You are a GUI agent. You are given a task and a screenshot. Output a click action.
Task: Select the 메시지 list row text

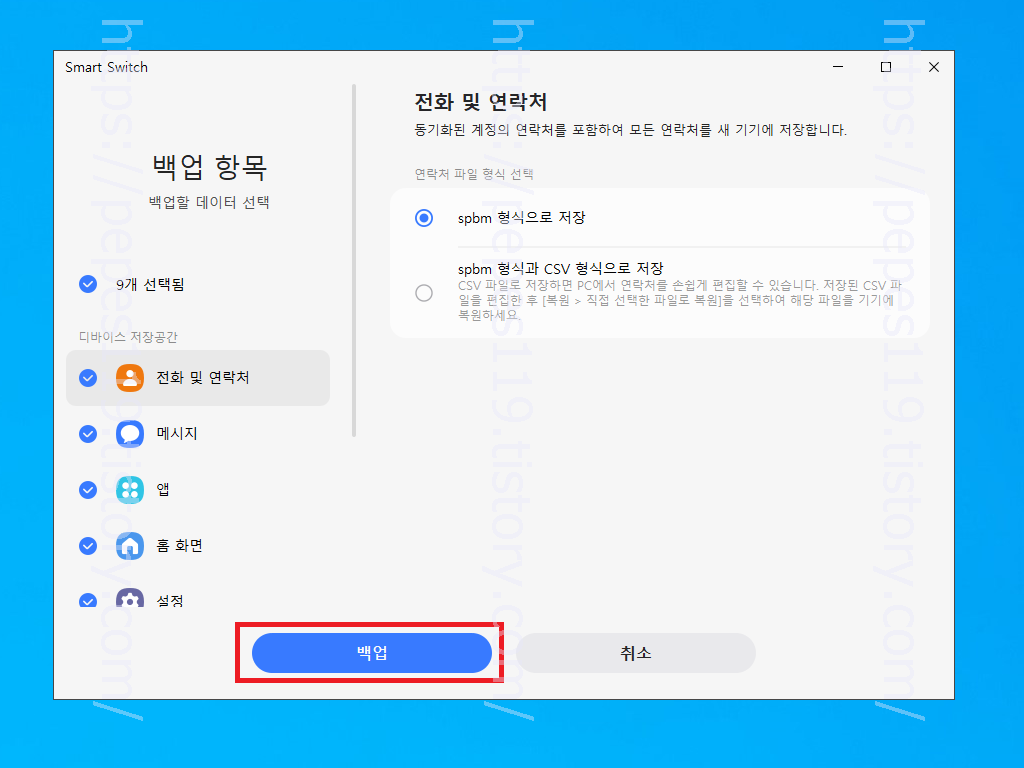[177, 434]
